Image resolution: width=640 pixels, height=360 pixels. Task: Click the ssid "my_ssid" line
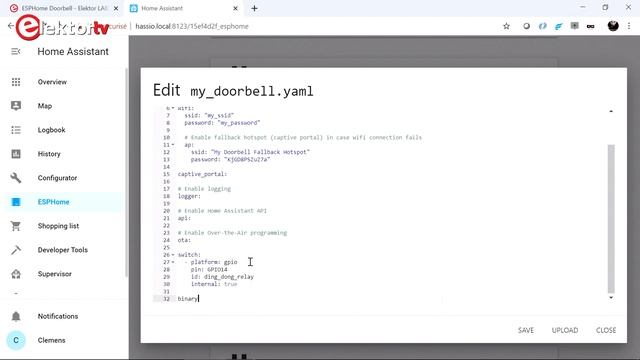(x=209, y=116)
